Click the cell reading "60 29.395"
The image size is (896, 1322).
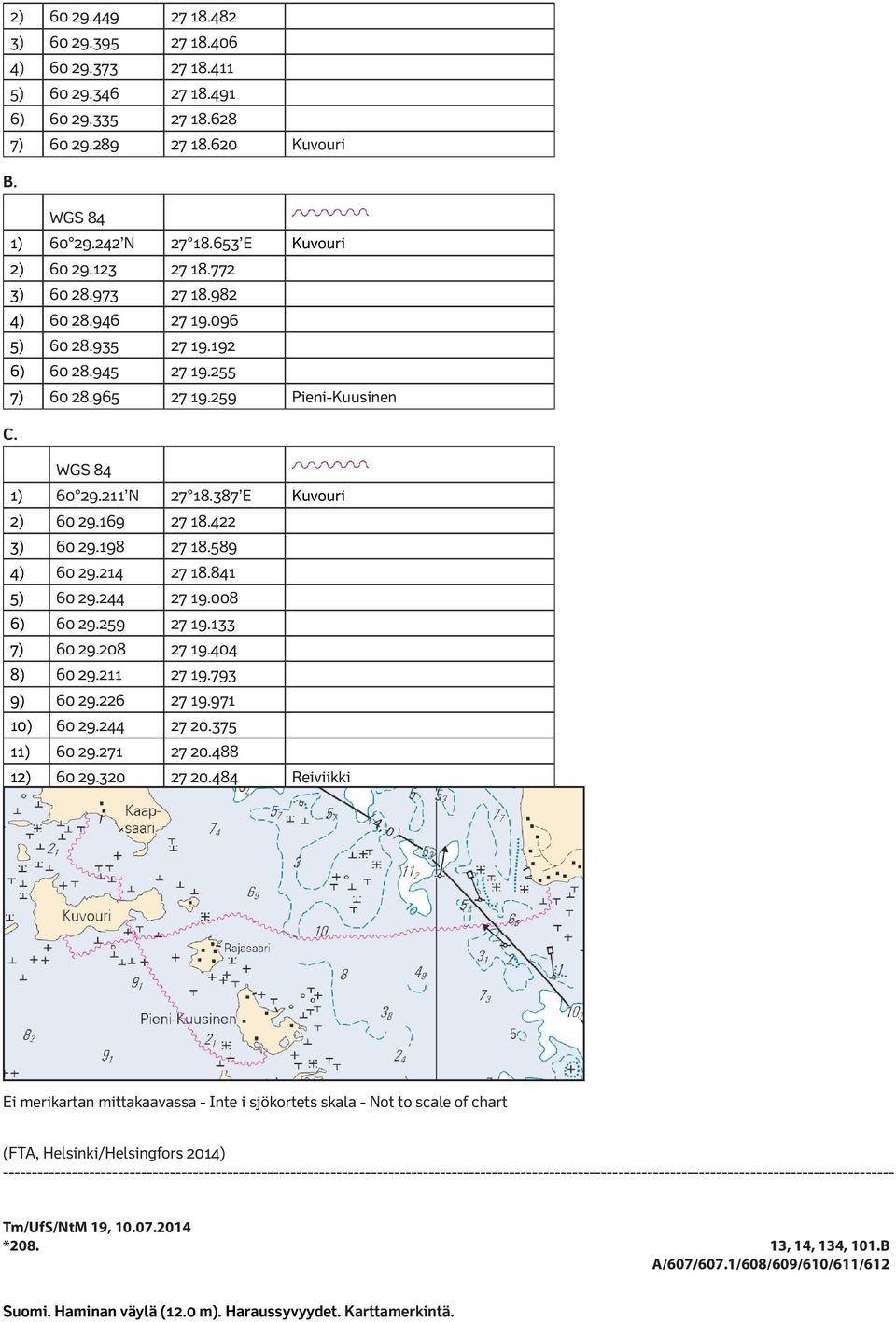(x=84, y=42)
